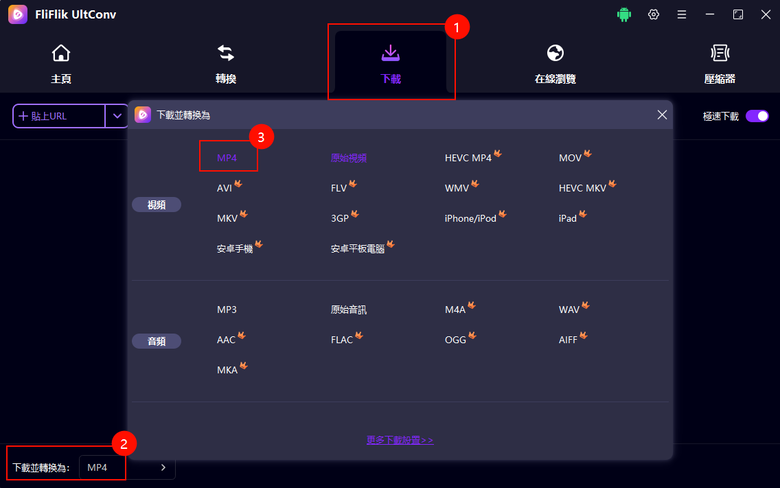Viewport: 780px width, 488px height.
Task: Open the hamburger menu icon
Action: pyautogui.click(x=682, y=14)
